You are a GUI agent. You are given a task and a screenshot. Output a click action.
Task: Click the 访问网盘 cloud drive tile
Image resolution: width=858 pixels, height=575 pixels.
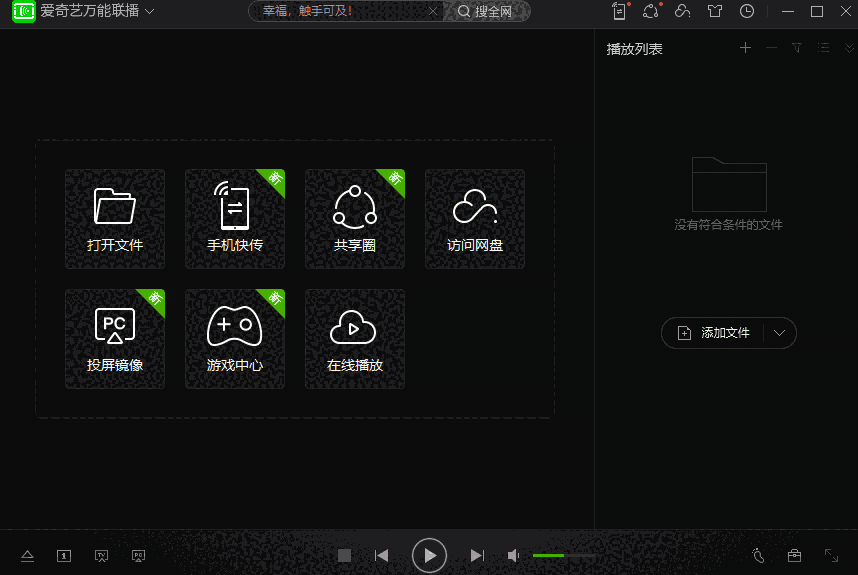(475, 219)
